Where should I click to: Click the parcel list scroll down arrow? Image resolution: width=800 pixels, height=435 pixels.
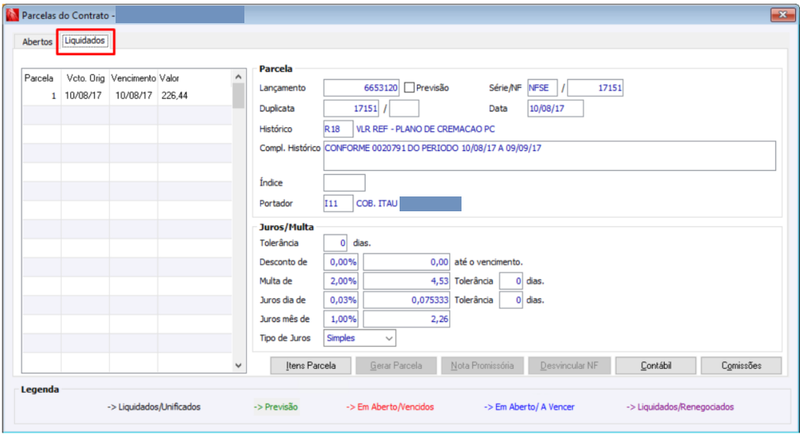(238, 366)
